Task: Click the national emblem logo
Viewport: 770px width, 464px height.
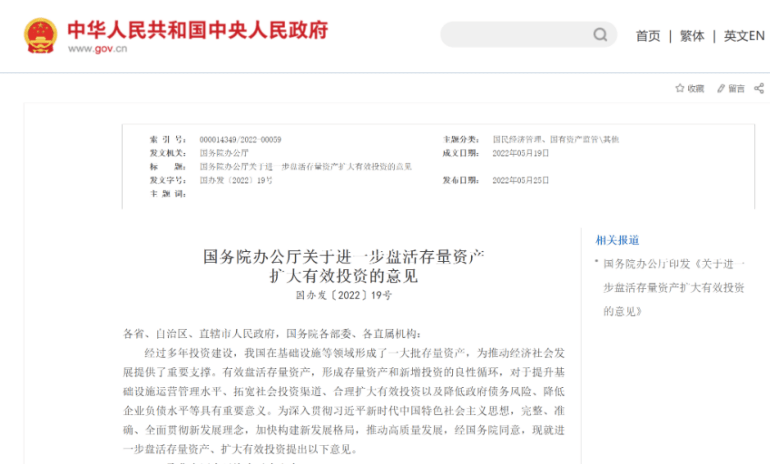Action: tap(39, 34)
